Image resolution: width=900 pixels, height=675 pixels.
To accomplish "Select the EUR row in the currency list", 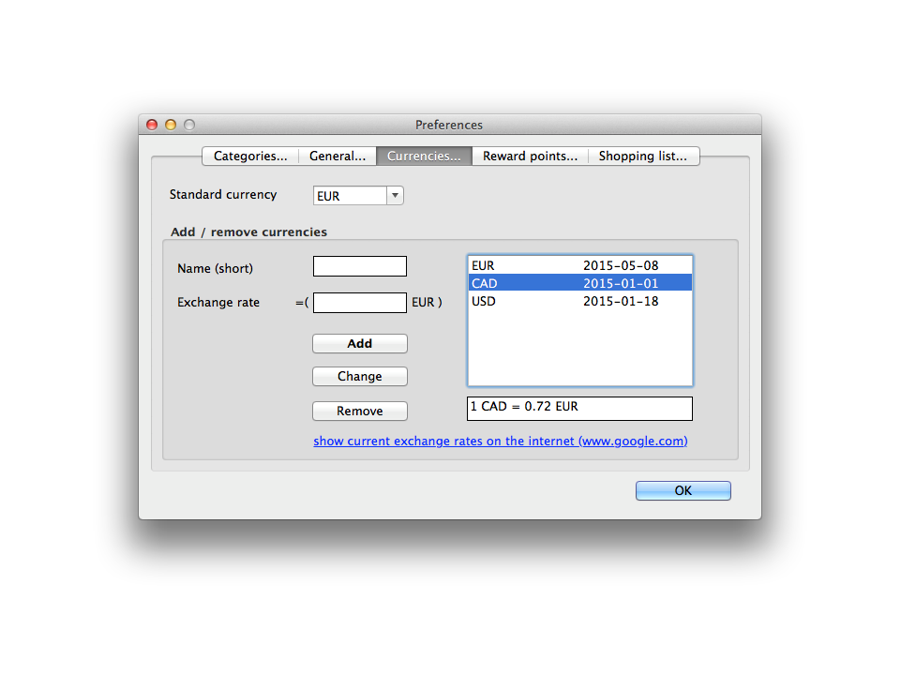I will coord(579,266).
